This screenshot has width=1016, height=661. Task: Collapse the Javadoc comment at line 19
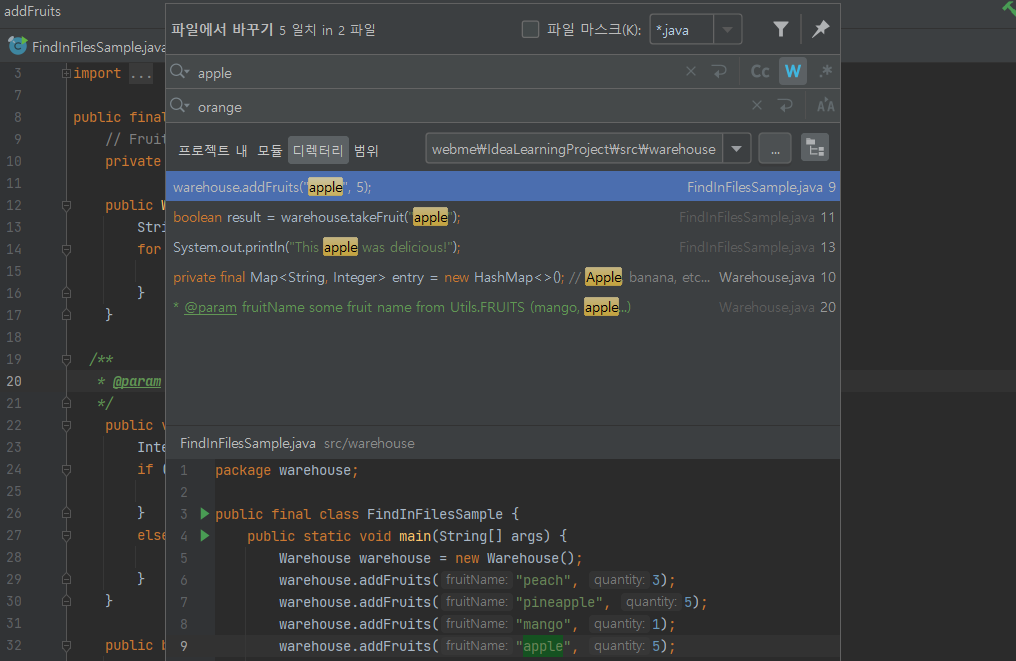point(65,359)
